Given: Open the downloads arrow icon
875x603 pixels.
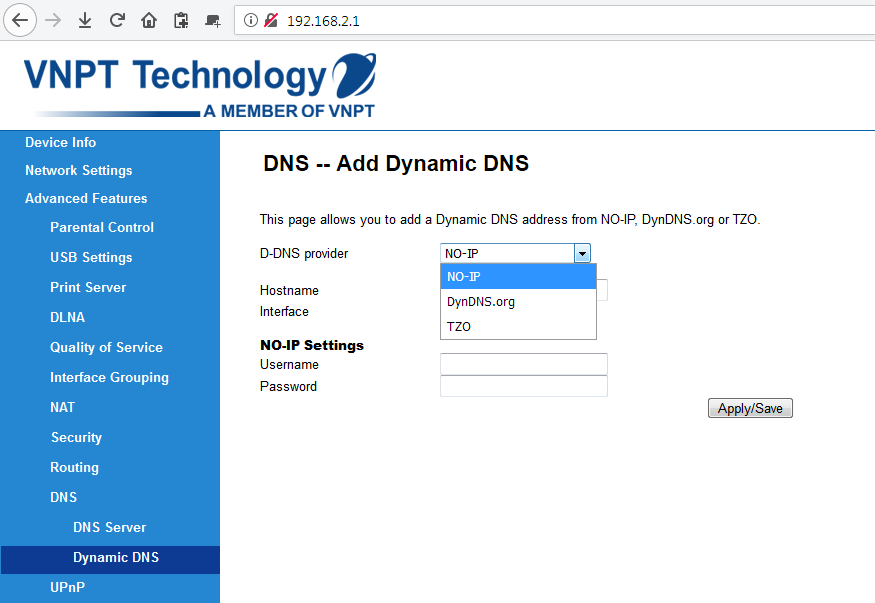Looking at the screenshot, I should 85,21.
